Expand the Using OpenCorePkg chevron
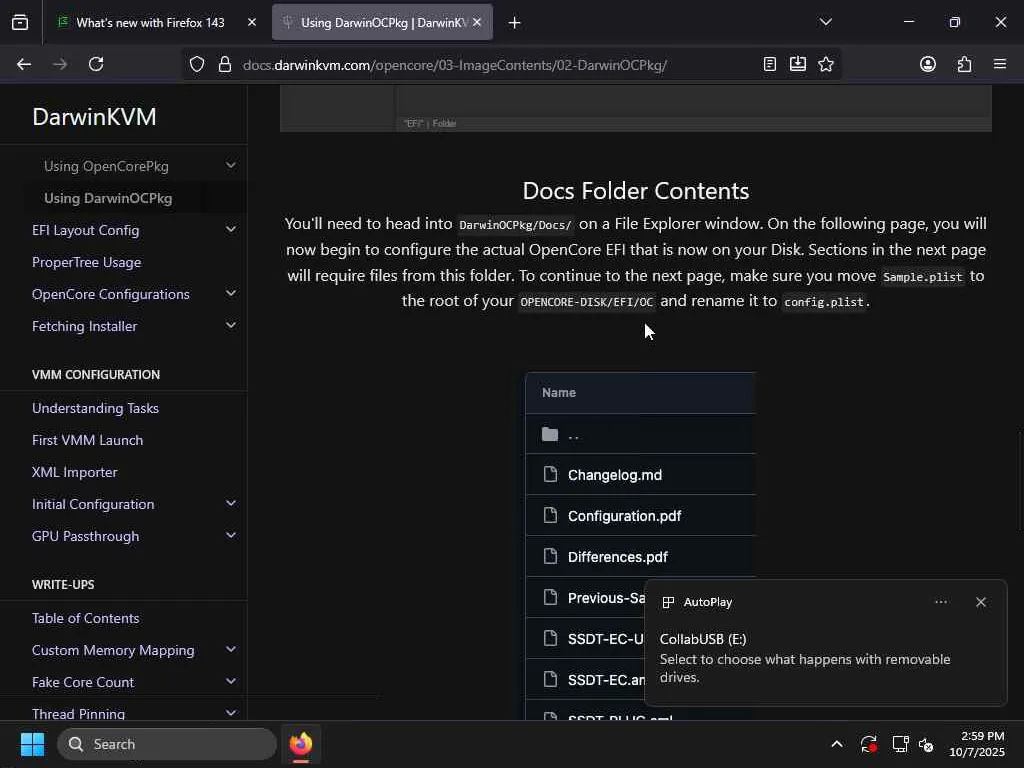 point(231,166)
